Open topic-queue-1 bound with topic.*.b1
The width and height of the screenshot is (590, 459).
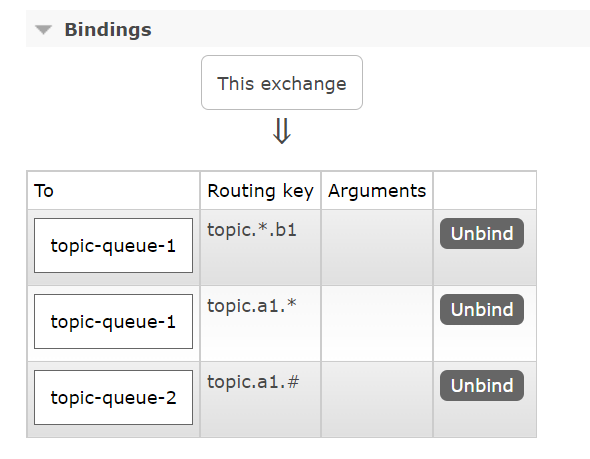tap(113, 246)
